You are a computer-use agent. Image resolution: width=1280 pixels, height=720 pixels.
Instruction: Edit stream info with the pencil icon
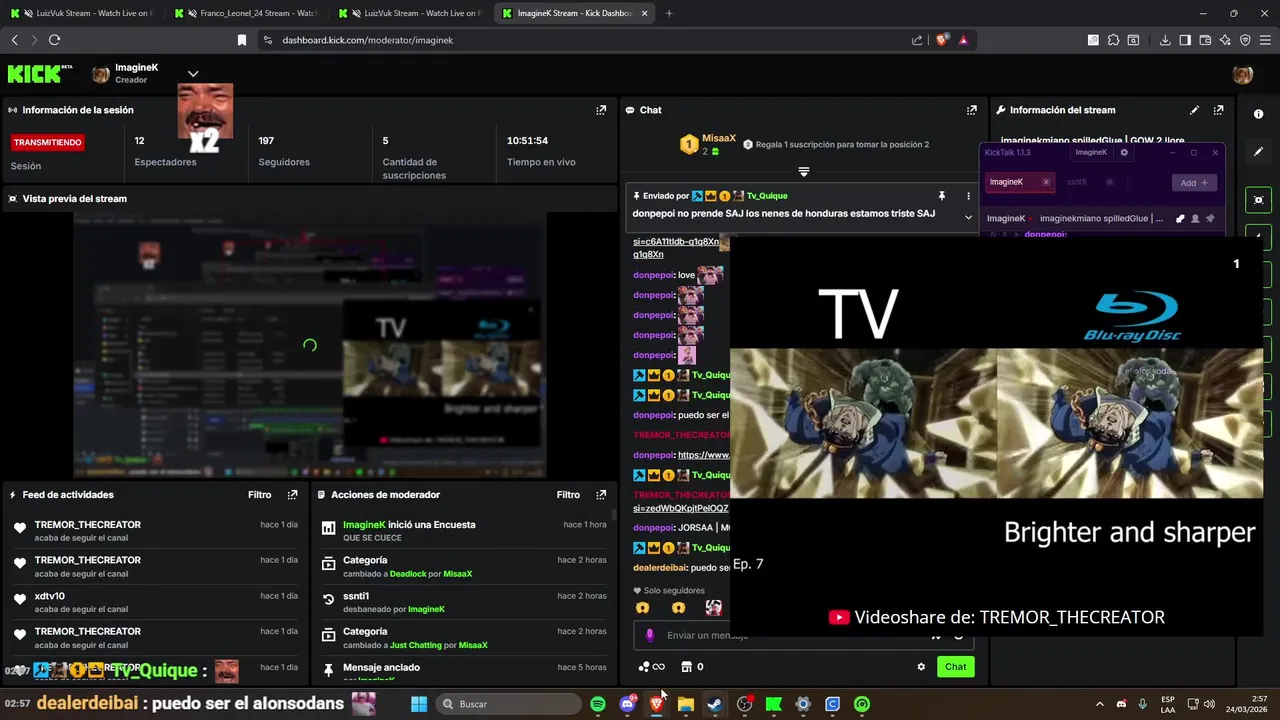tap(1194, 110)
